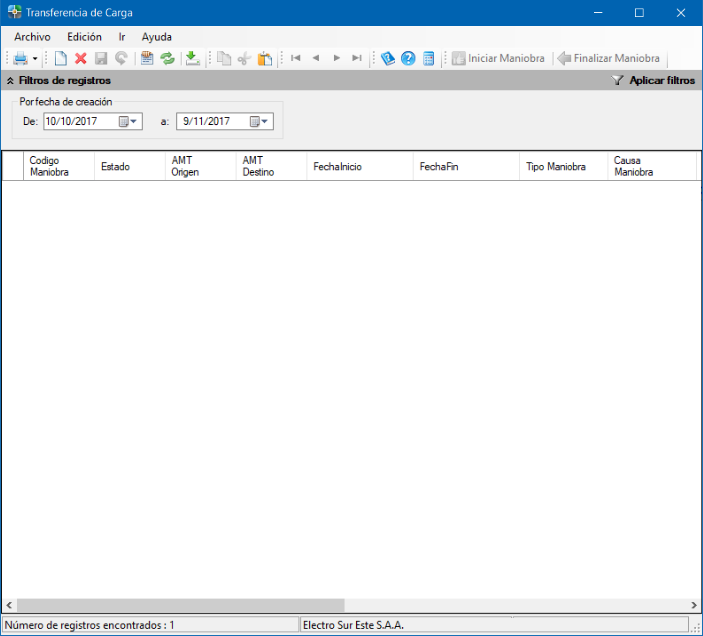This screenshot has height=636, width=703.
Task: Go to the last record
Action: point(357,59)
